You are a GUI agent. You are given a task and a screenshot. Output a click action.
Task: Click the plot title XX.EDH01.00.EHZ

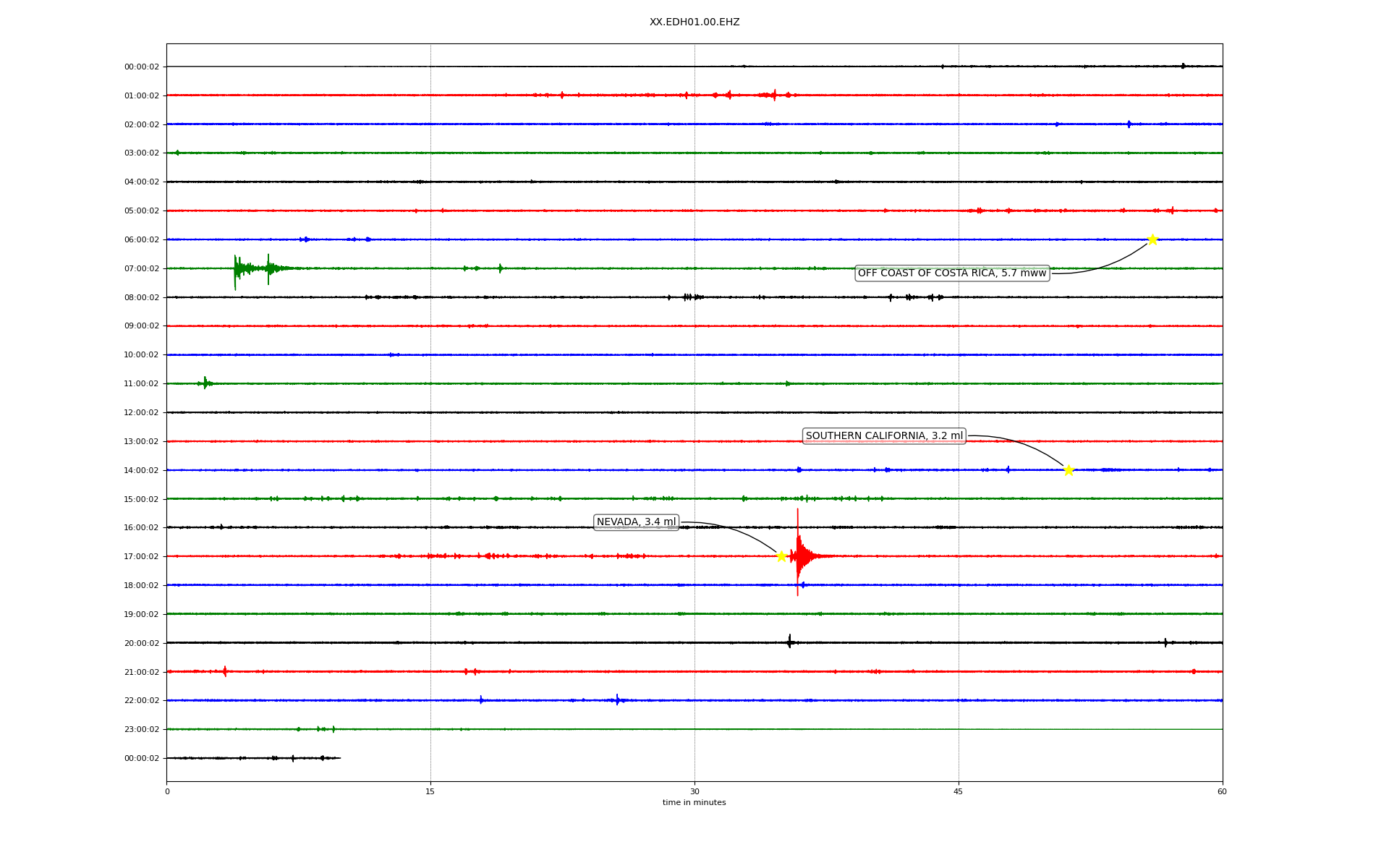click(x=694, y=22)
